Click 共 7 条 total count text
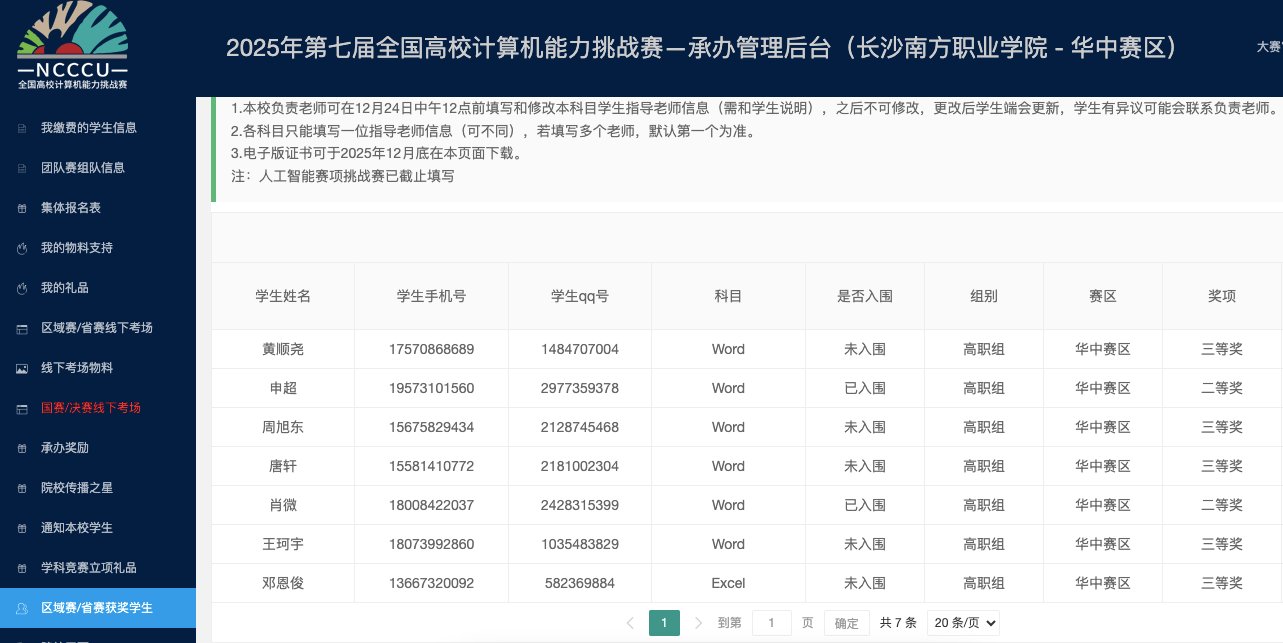 [898, 622]
